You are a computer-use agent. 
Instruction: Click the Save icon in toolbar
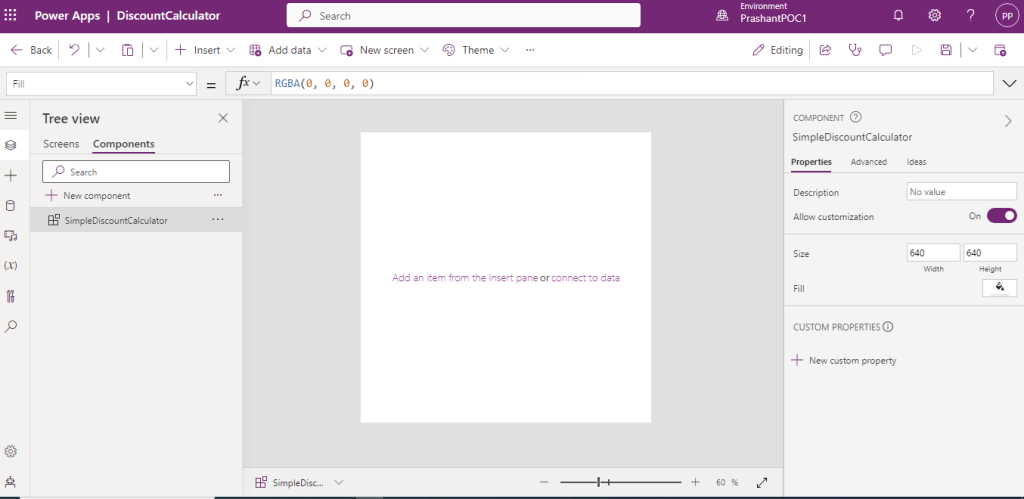945,50
